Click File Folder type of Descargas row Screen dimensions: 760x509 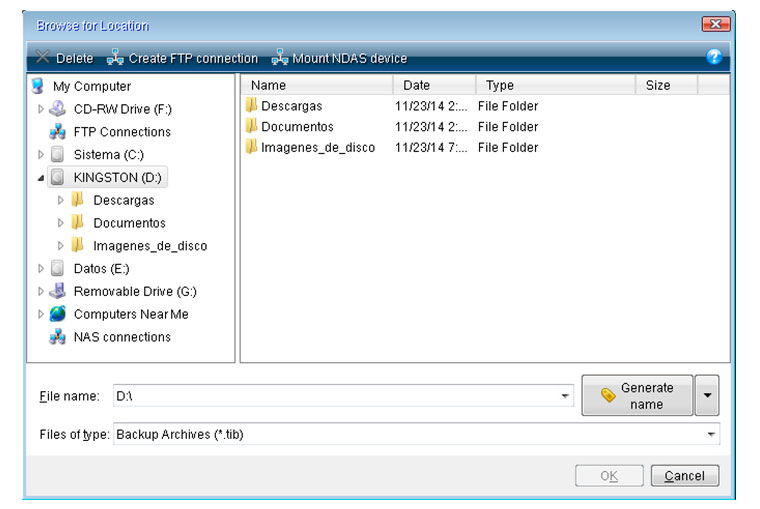click(x=508, y=106)
